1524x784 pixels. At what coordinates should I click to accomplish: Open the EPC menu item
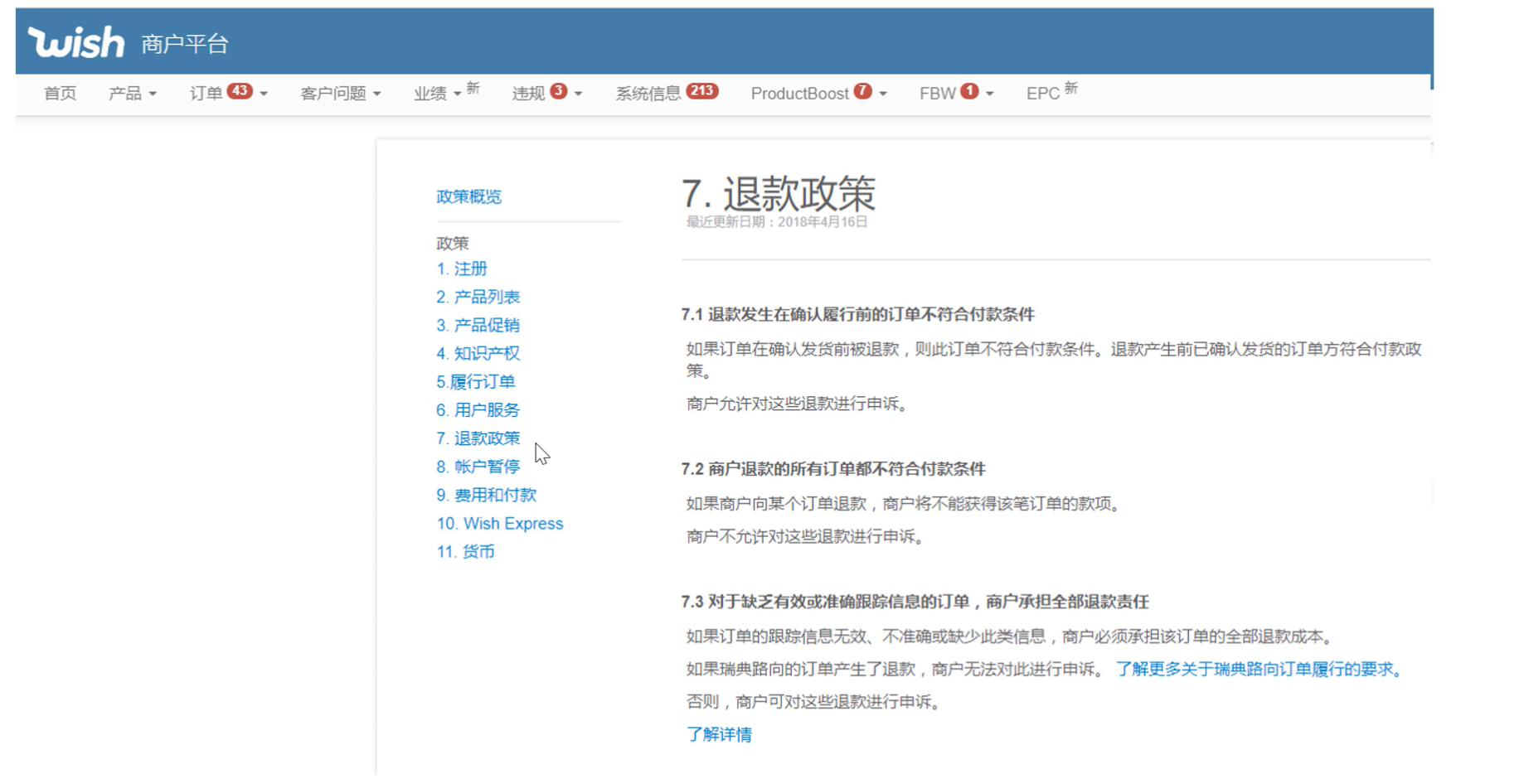(1042, 94)
